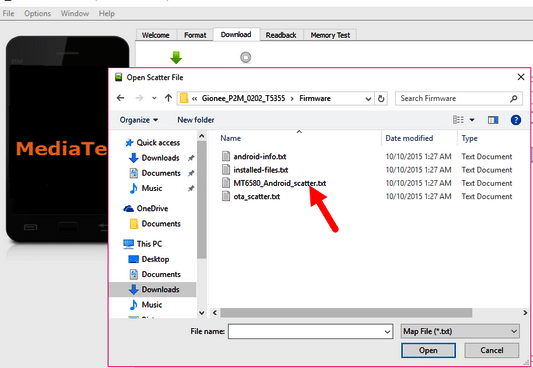This screenshot has height=368, width=533.
Task: Open the Options menu
Action: 37,14
